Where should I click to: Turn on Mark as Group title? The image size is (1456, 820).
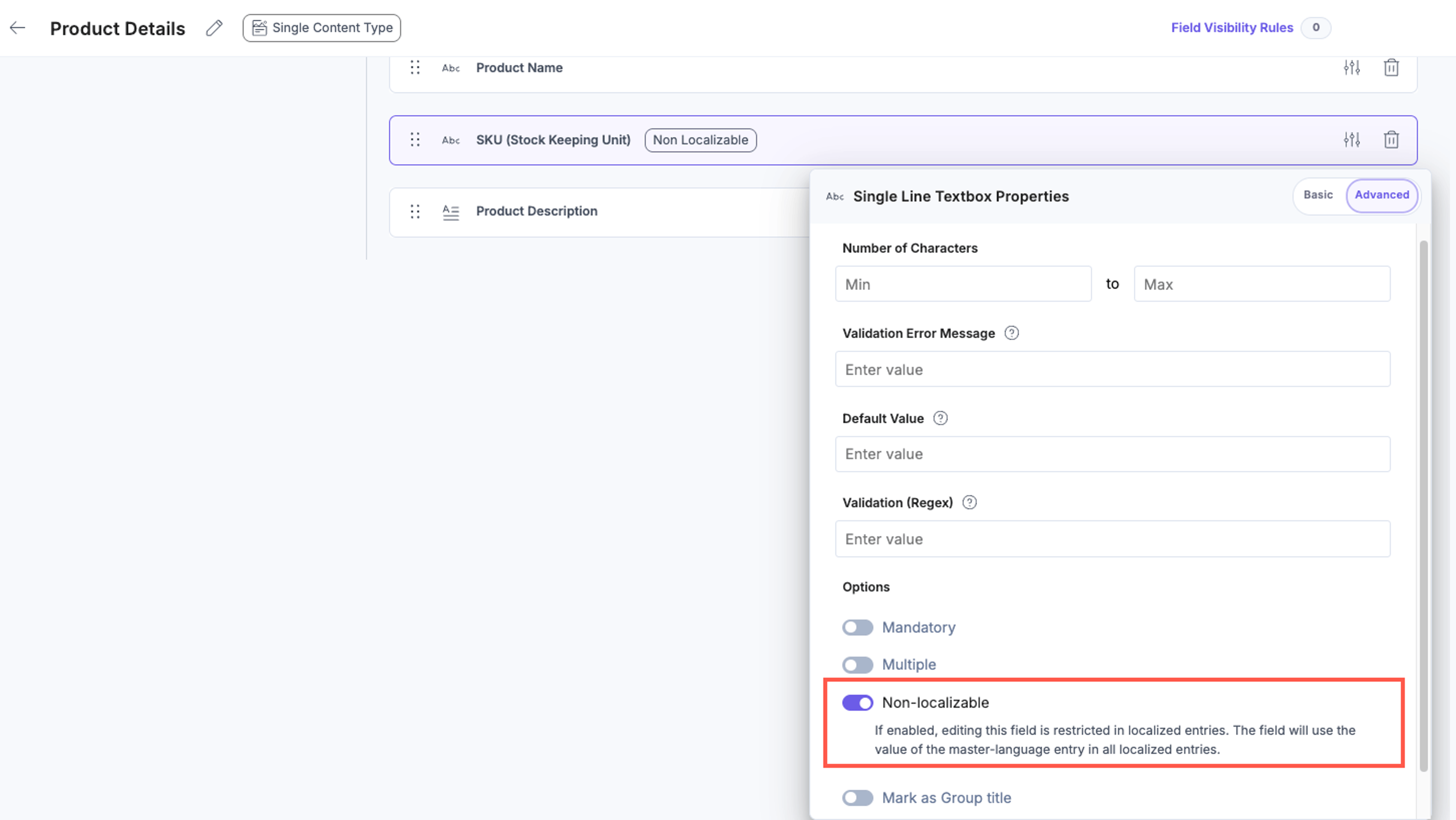[x=857, y=798]
